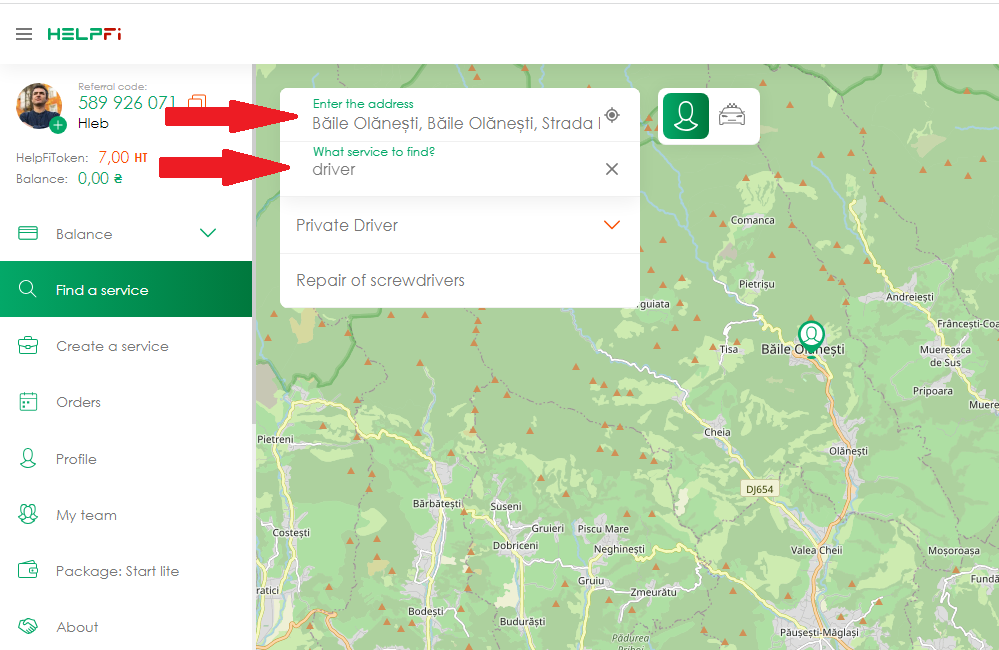The image size is (999, 650).
Task: Clear the service search text
Action: coord(612,169)
